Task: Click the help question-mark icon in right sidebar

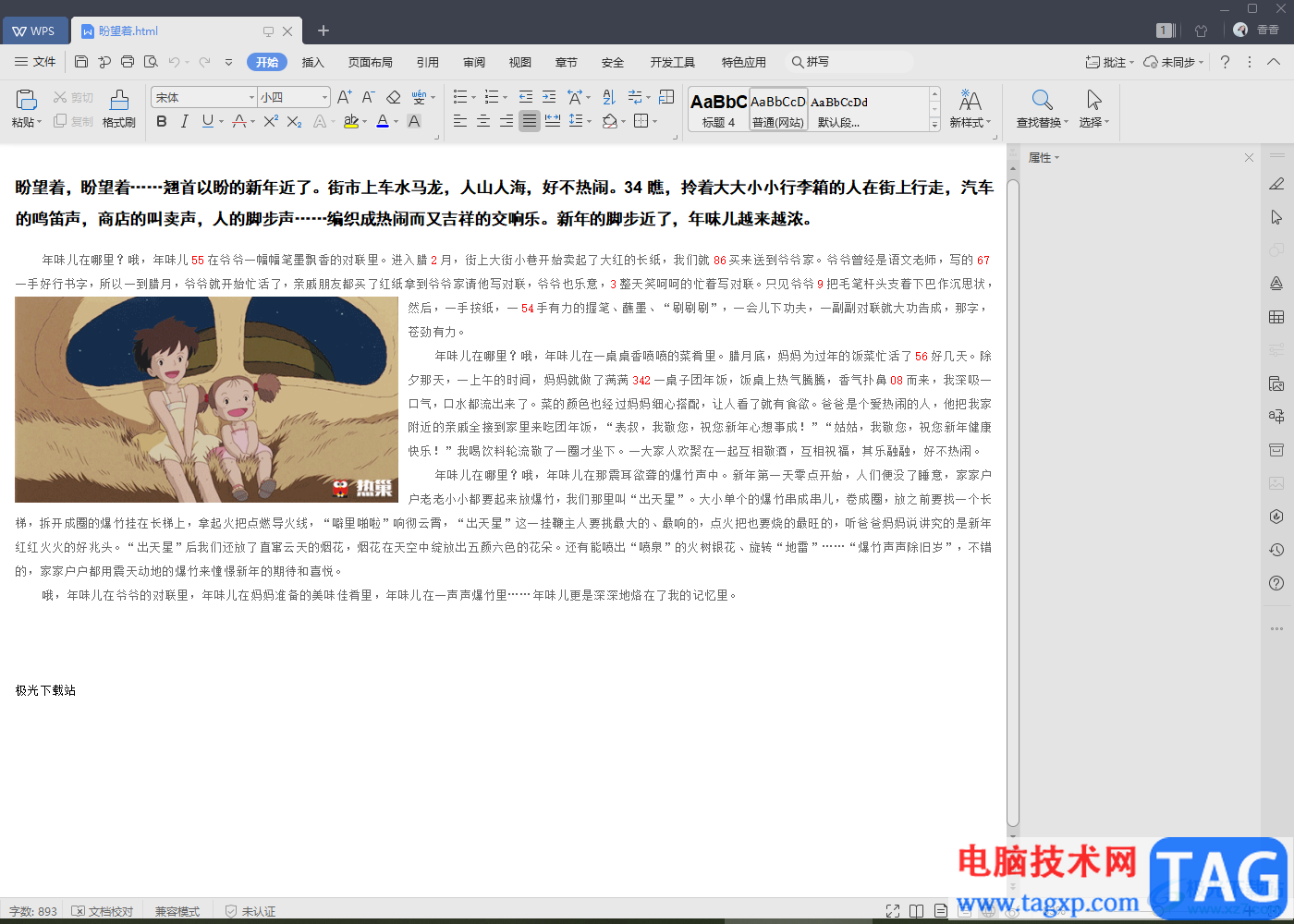Action: 1276,583
